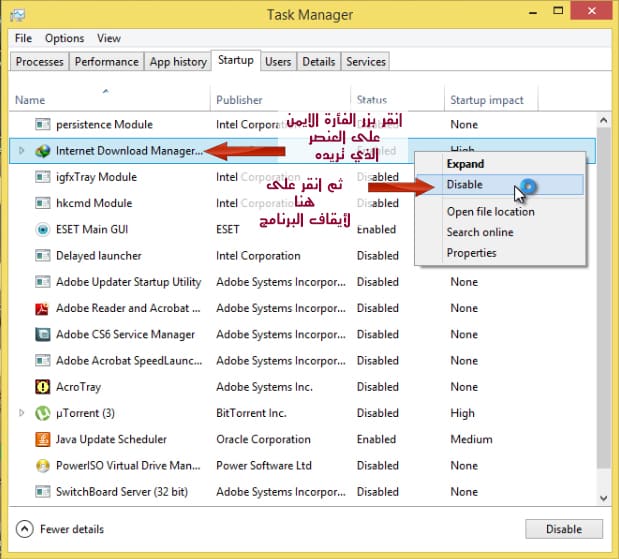Click the Adobe Acrobat SpeedLauncher icon
Viewport: 619px width, 559px height.
42,360
